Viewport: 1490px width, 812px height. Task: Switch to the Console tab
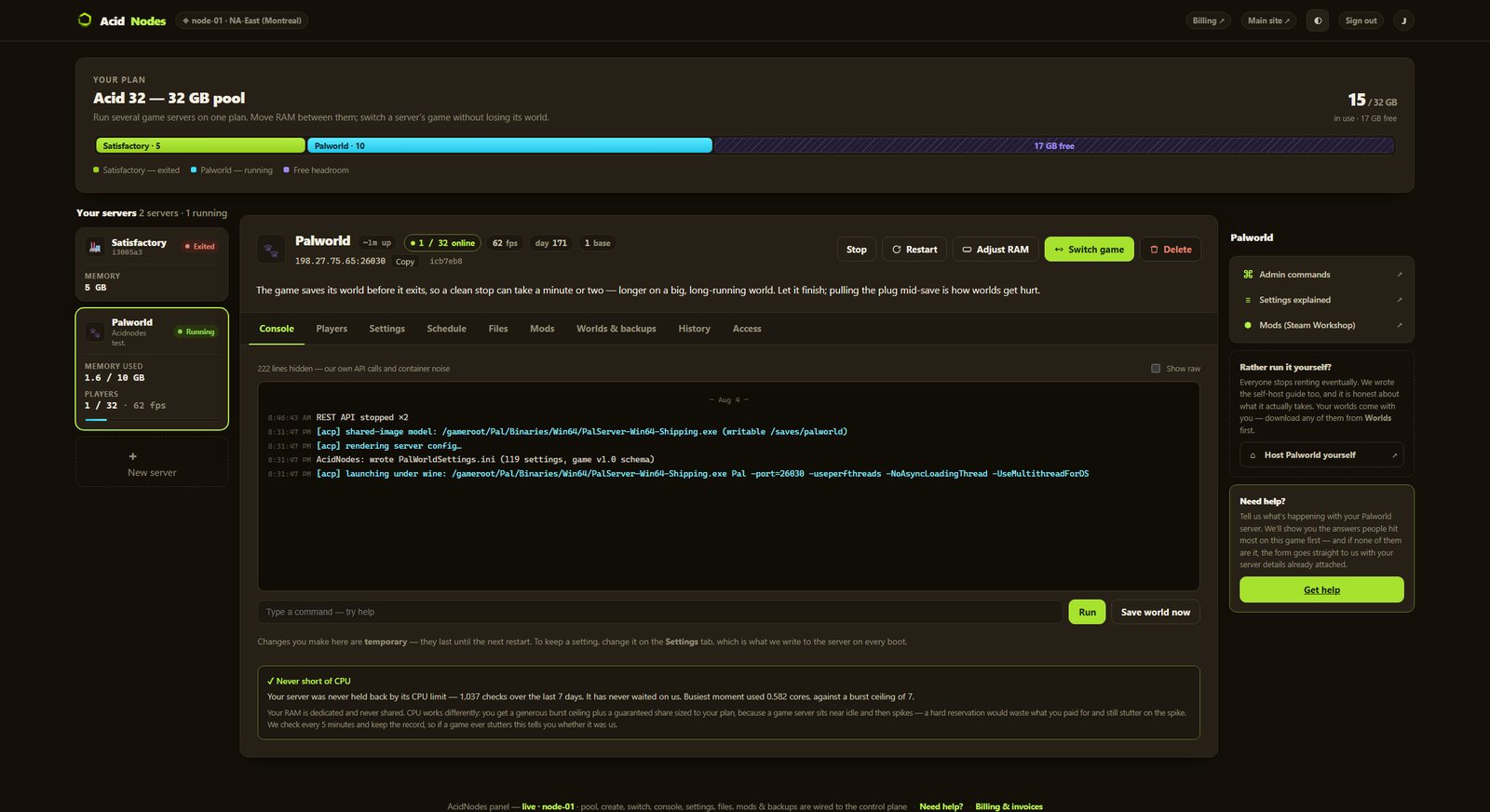pyautogui.click(x=277, y=329)
